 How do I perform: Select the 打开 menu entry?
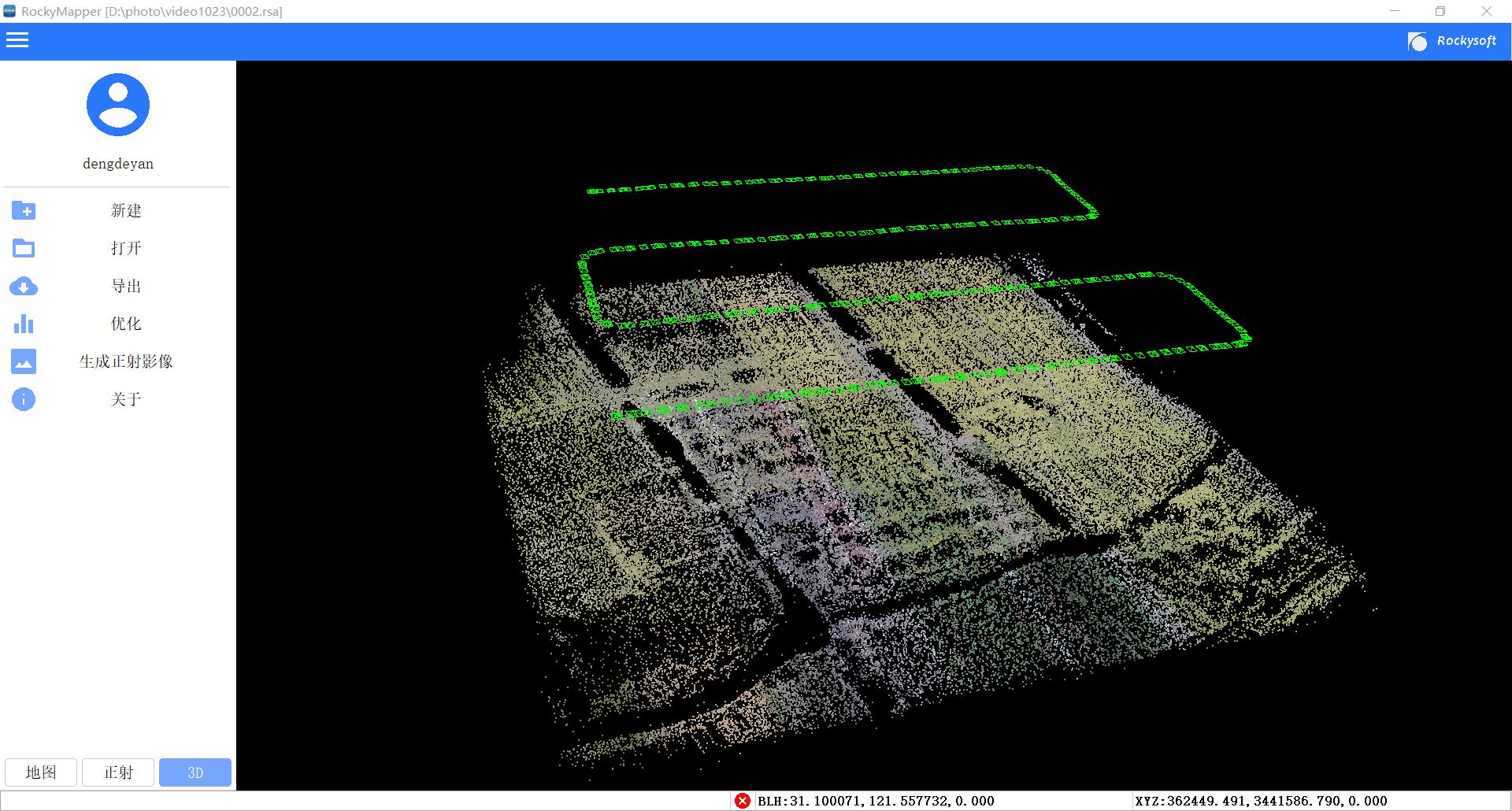click(x=126, y=248)
